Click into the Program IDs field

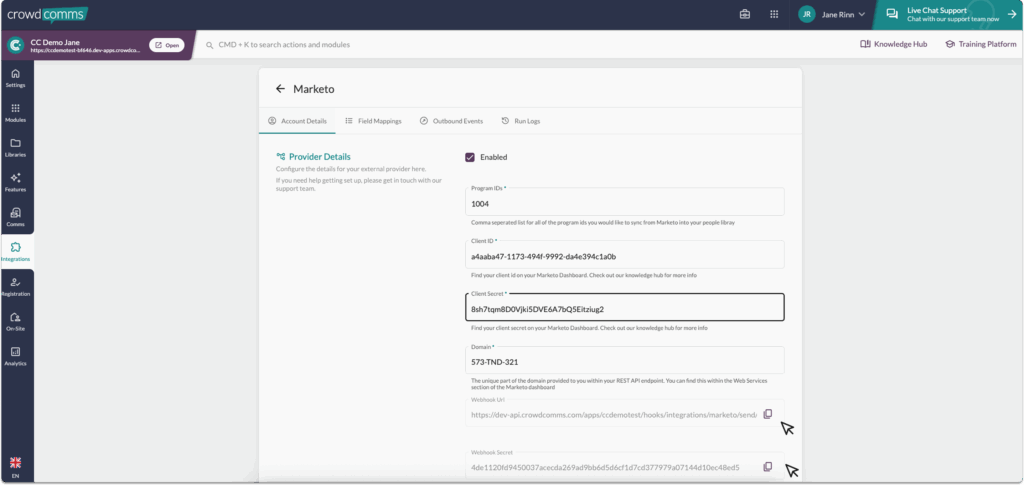tap(625, 205)
